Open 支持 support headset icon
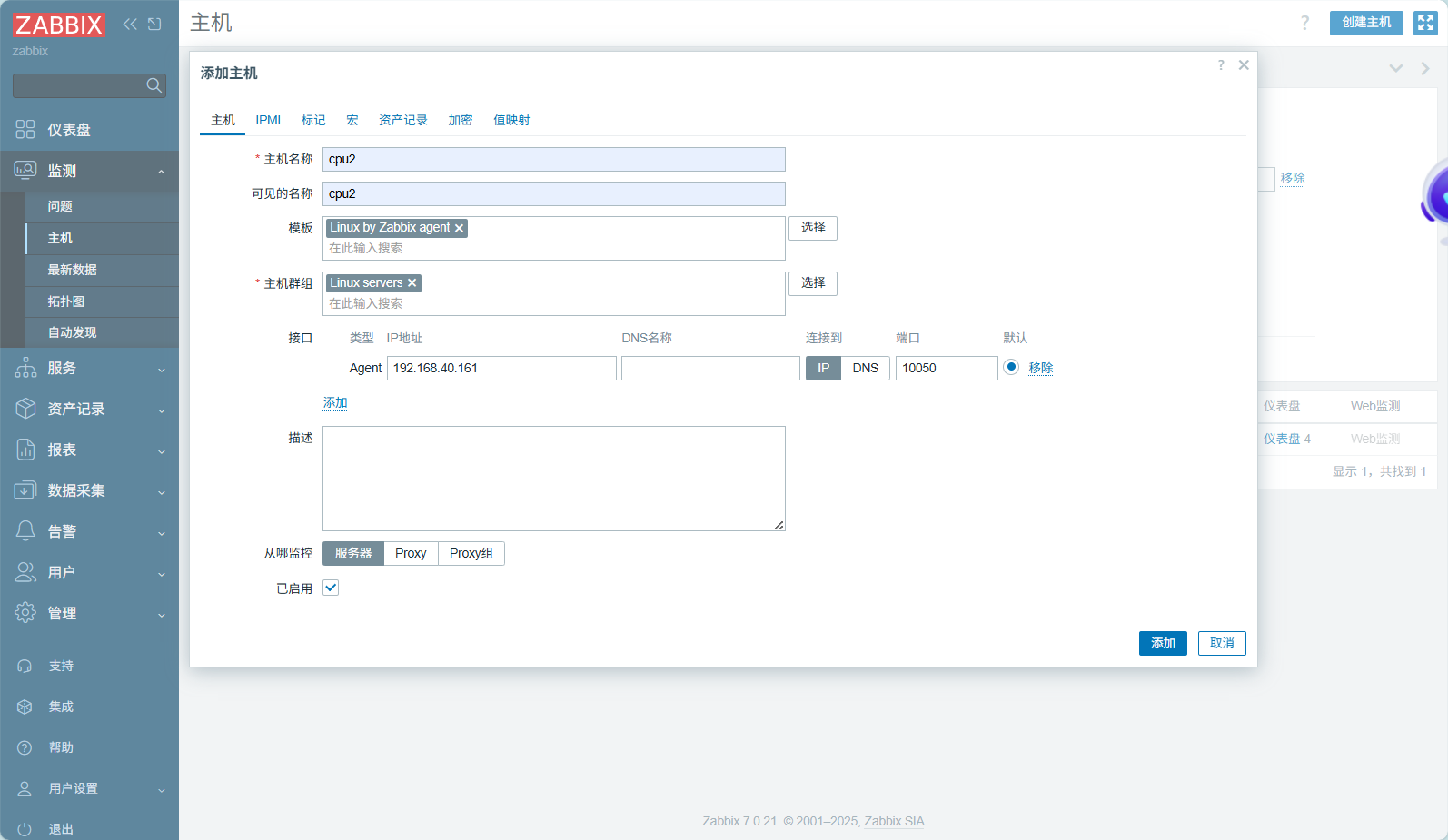 coord(25,666)
